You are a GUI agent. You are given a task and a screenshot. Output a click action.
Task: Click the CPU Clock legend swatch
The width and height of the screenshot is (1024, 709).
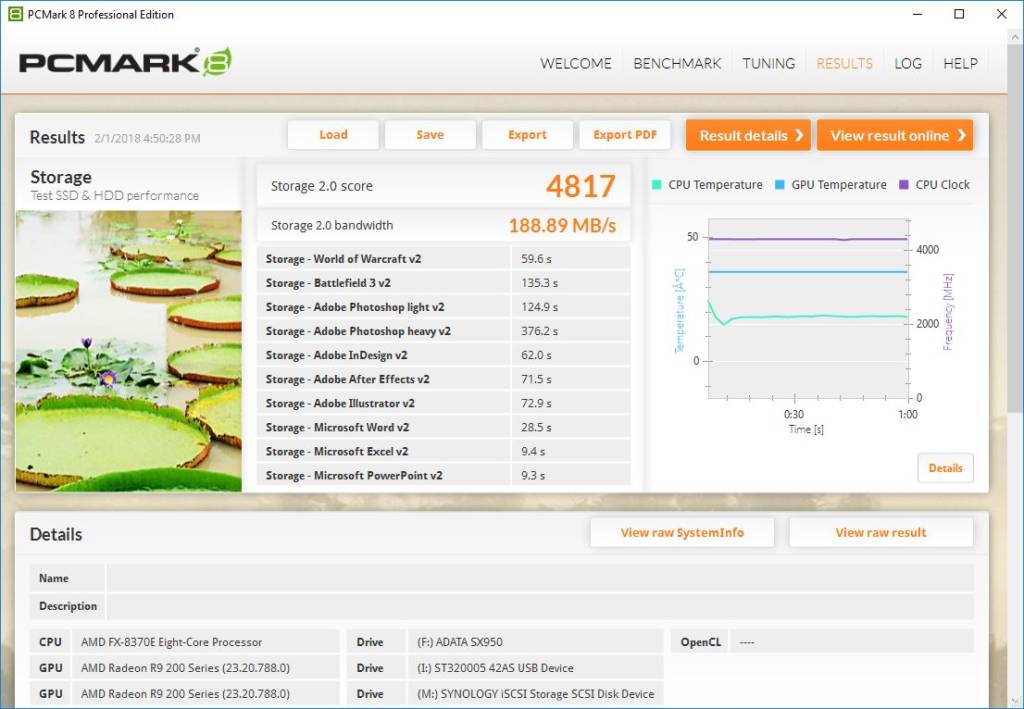click(904, 185)
